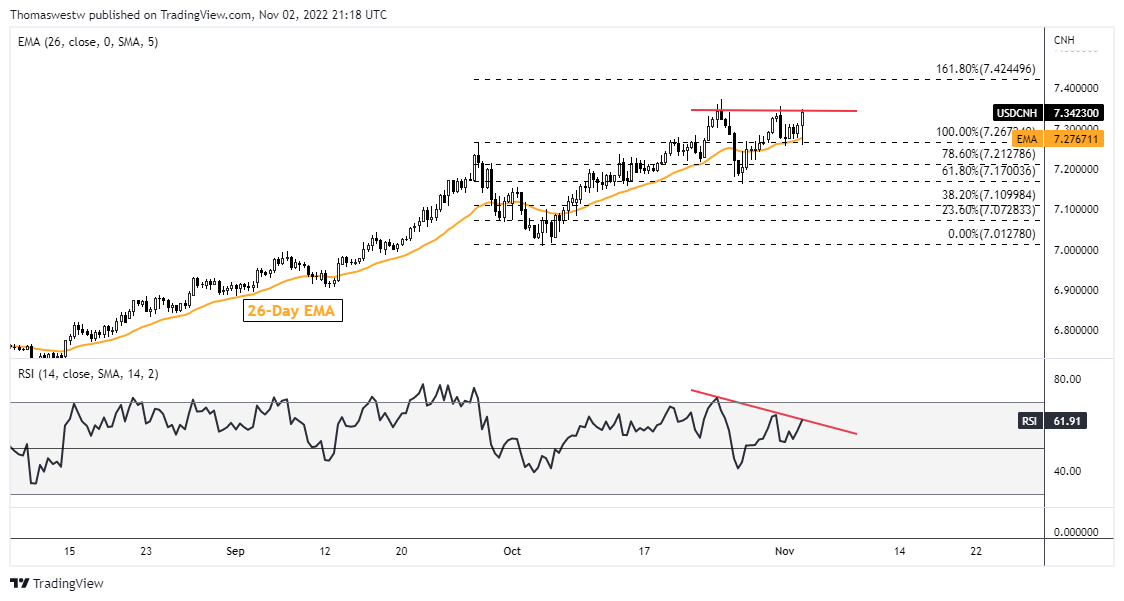Click the Oct label on the date axis
Viewport: 1124px width, 601px height.
513,551
